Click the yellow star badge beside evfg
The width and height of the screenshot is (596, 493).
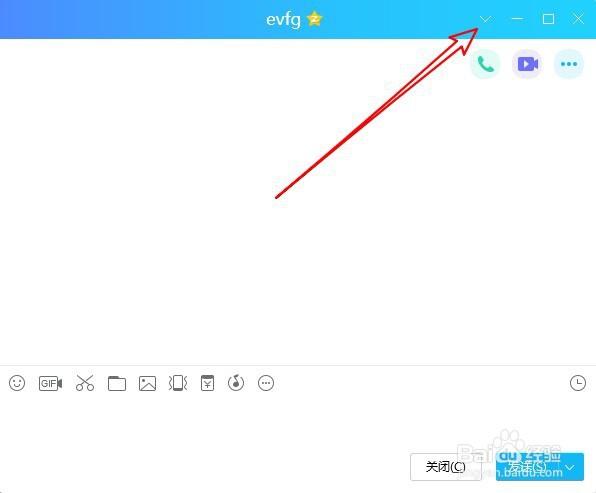pyautogui.click(x=314, y=19)
